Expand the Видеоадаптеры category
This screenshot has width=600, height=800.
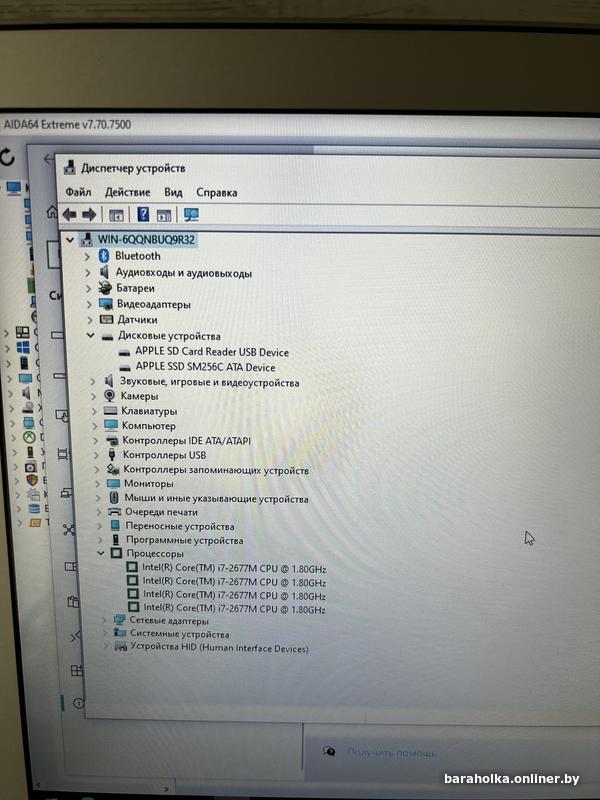point(89,305)
